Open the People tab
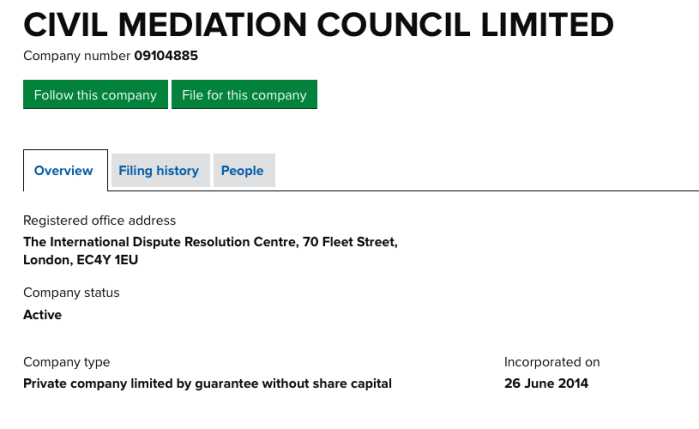699x429 pixels. tap(242, 171)
